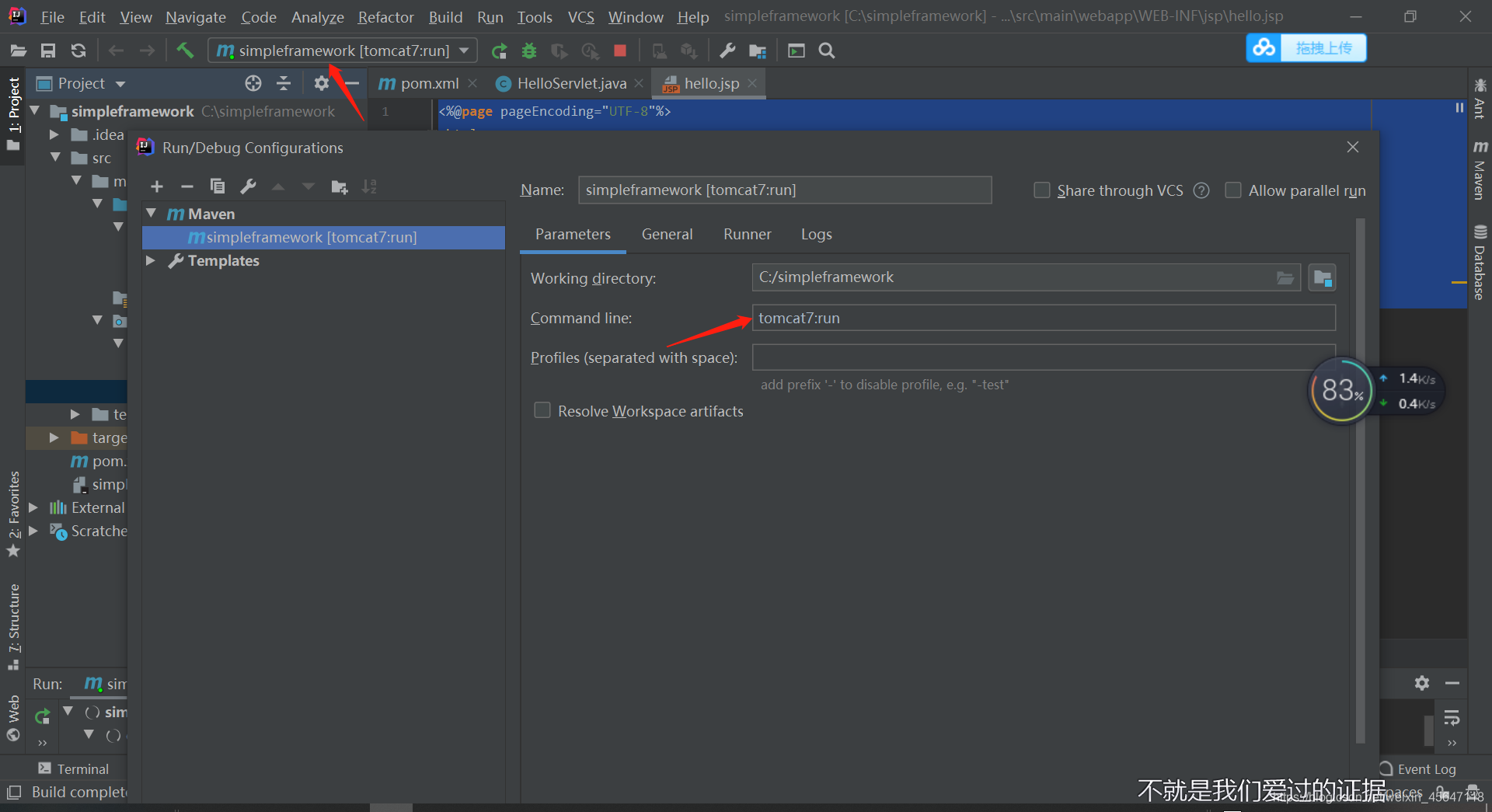Collapse the Maven node in configurations tree
The height and width of the screenshot is (812, 1492).
(152, 213)
